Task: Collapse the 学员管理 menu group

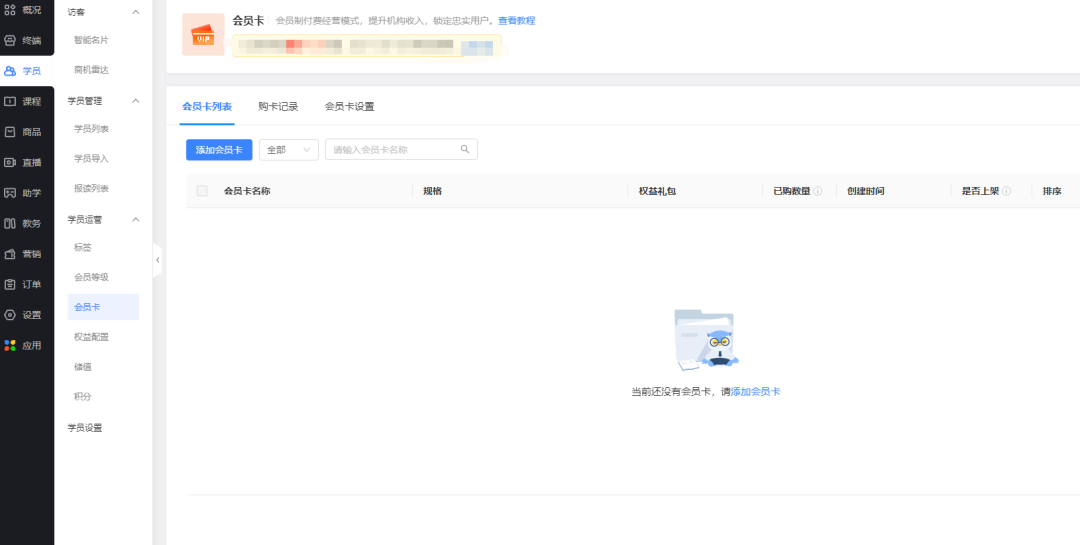Action: [x=136, y=100]
